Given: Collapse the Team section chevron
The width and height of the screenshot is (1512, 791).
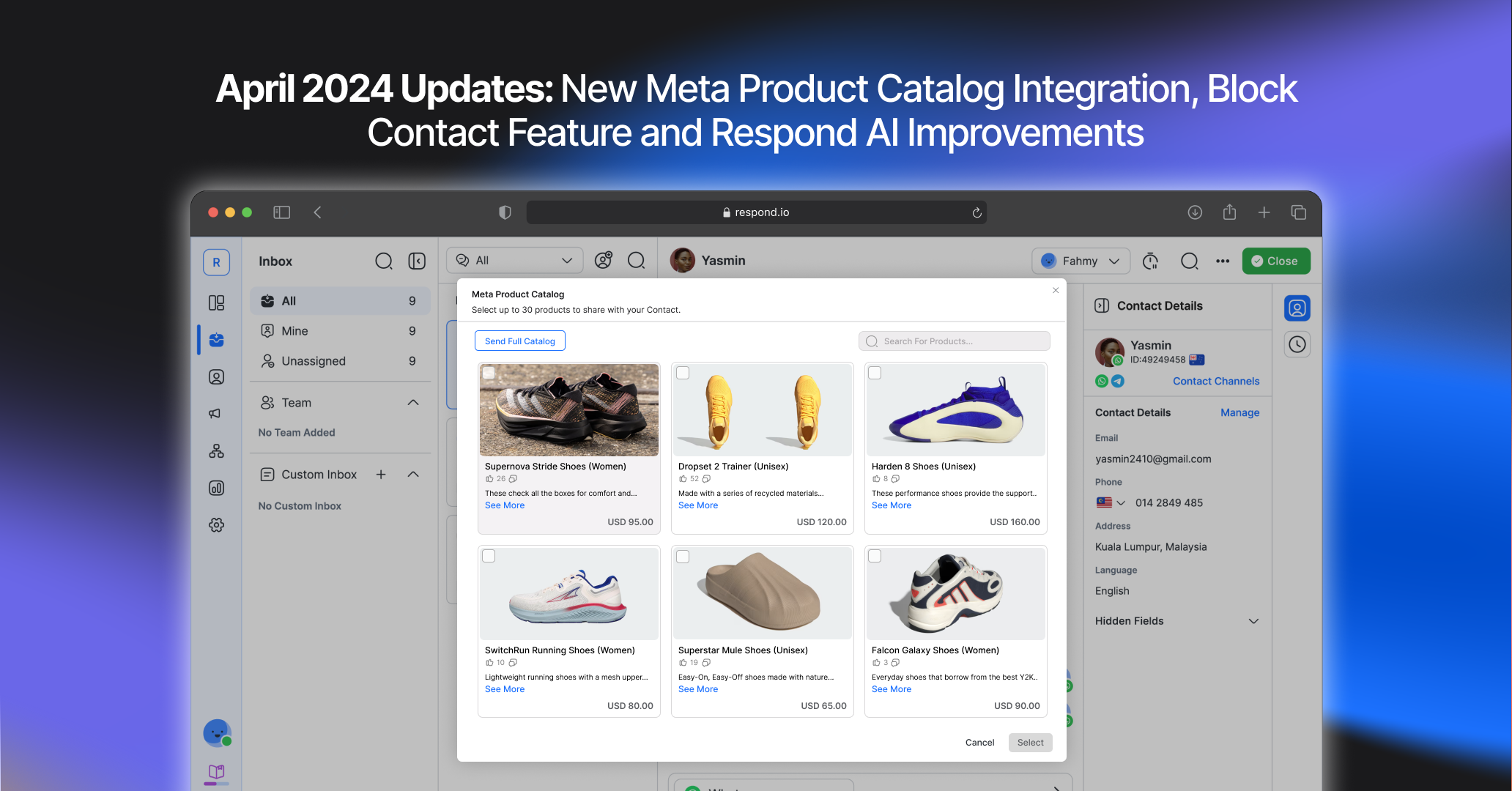Looking at the screenshot, I should coord(413,403).
